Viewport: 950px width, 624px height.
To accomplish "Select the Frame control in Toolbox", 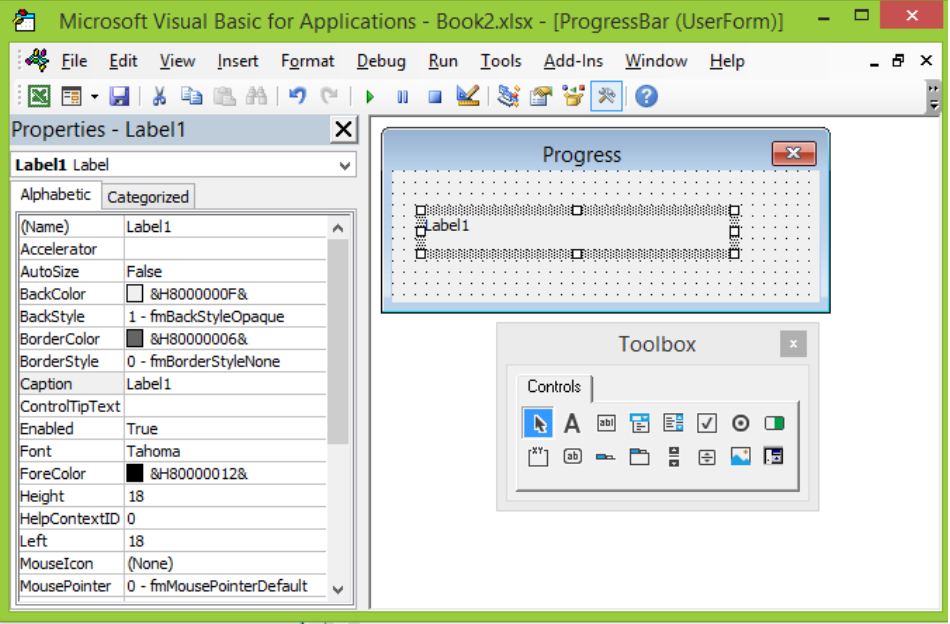I will [538, 456].
